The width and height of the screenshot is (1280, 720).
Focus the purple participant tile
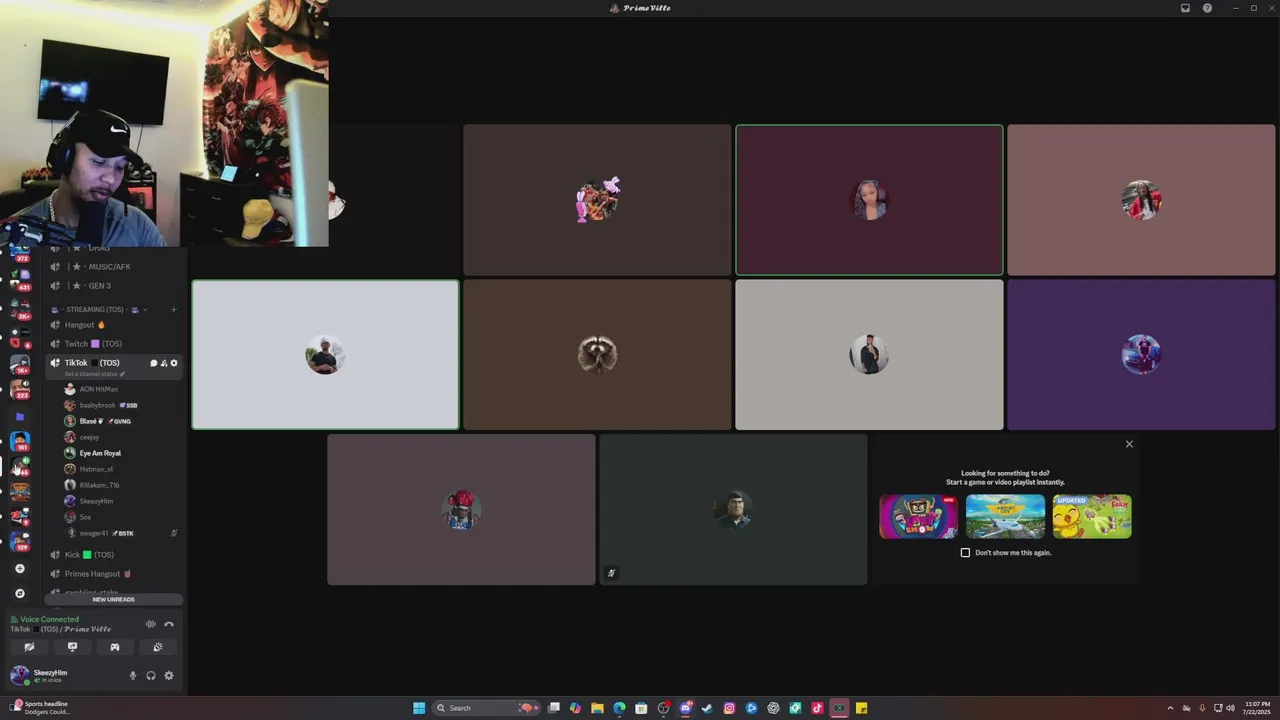pyautogui.click(x=1141, y=354)
